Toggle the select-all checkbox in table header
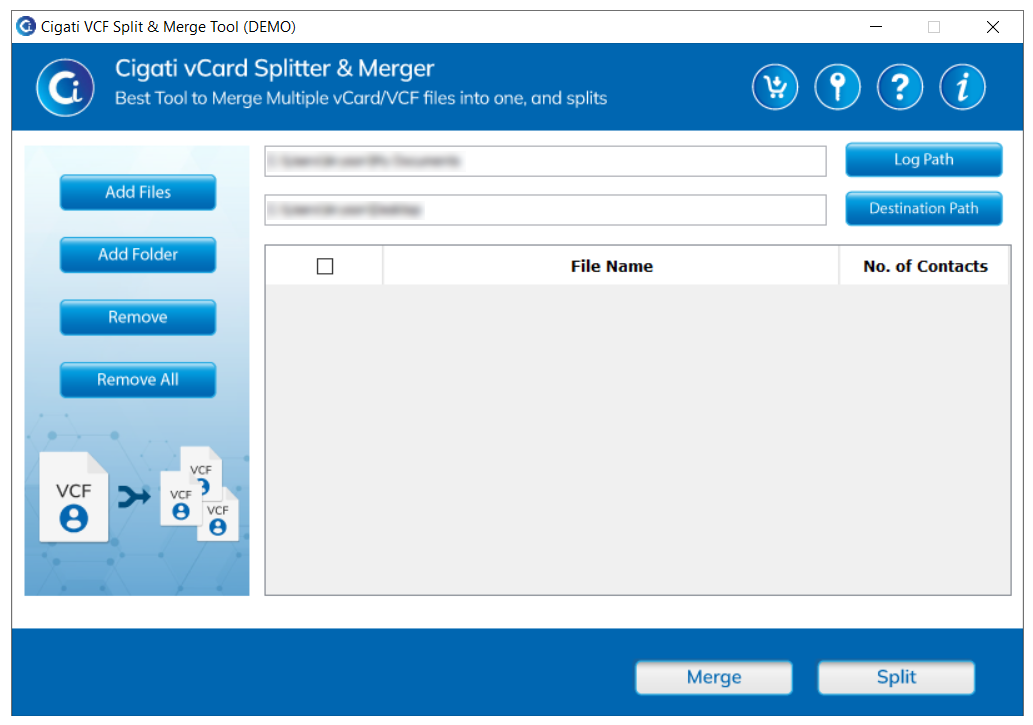The image size is (1033, 725). coord(325,266)
